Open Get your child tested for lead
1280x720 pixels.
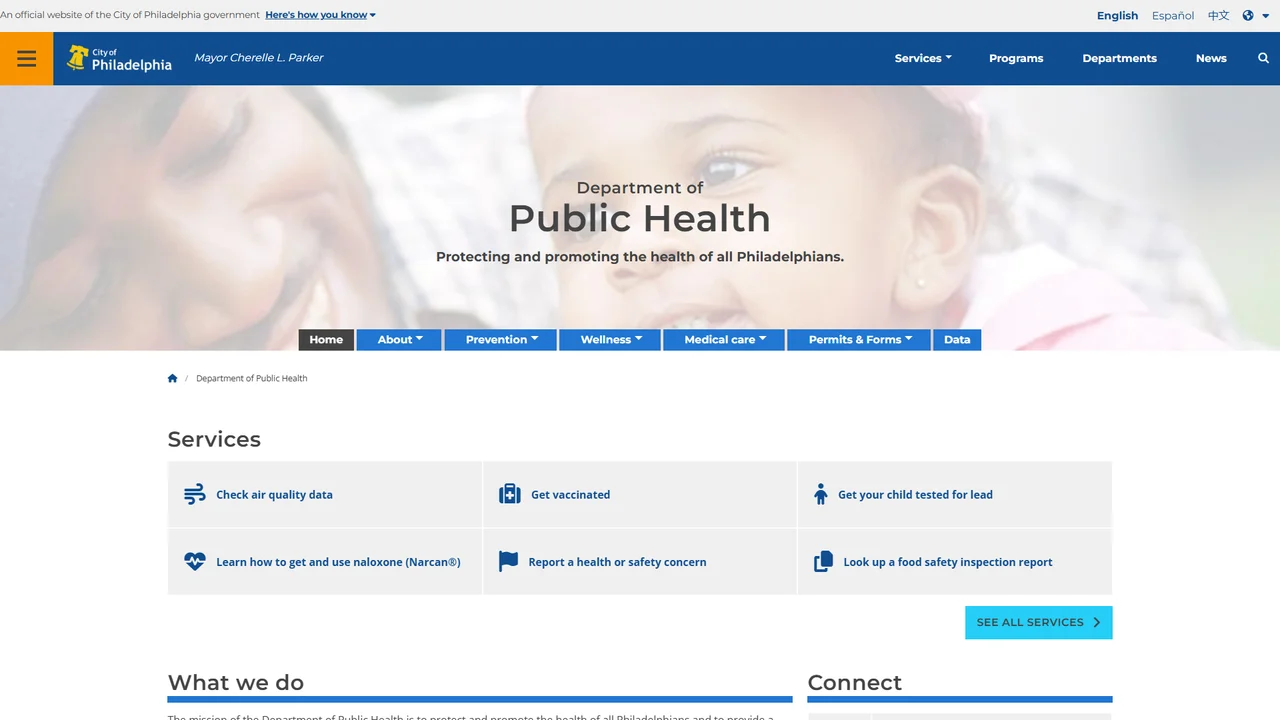tap(915, 494)
